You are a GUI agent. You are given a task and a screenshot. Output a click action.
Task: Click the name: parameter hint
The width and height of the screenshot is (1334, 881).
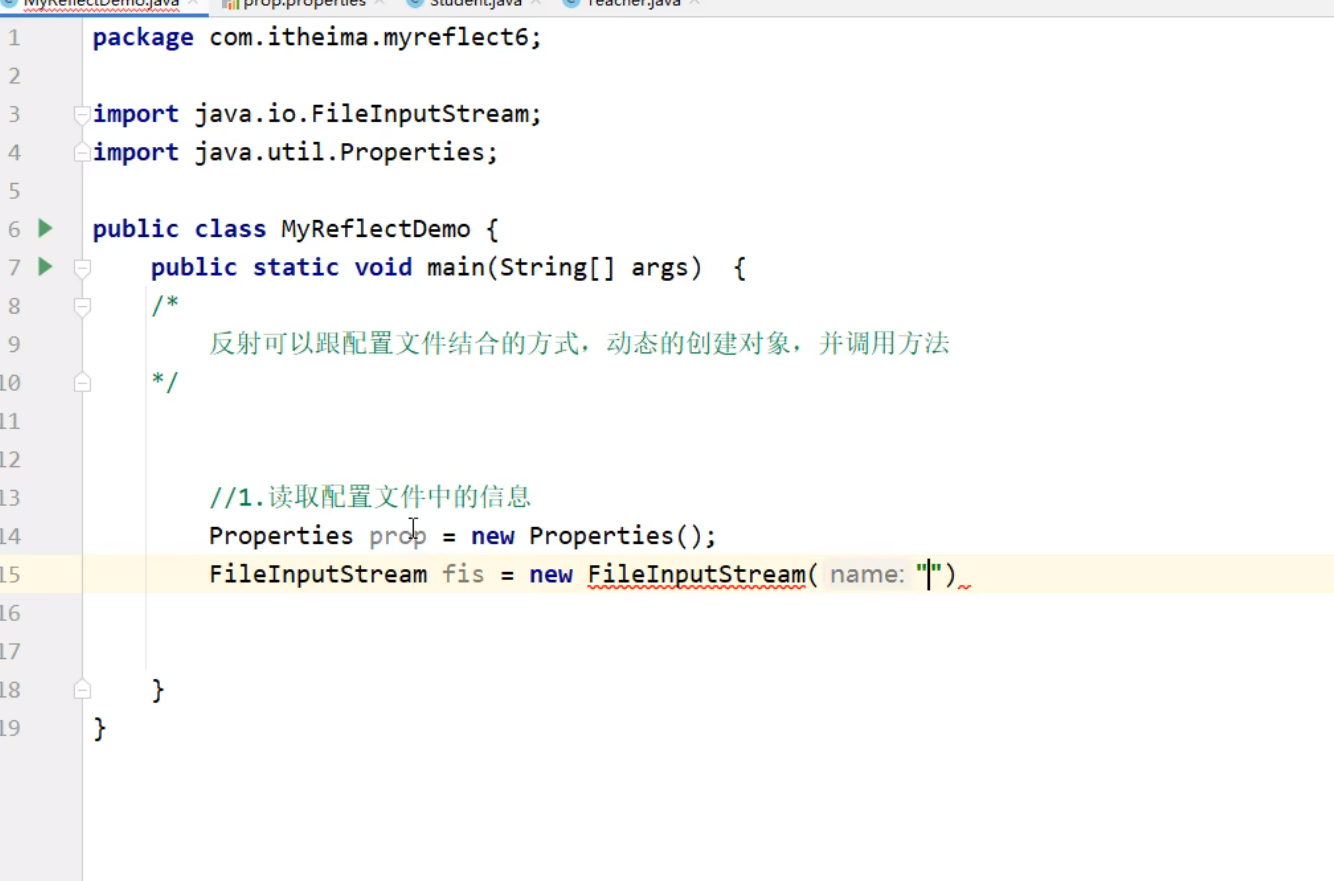click(x=866, y=574)
